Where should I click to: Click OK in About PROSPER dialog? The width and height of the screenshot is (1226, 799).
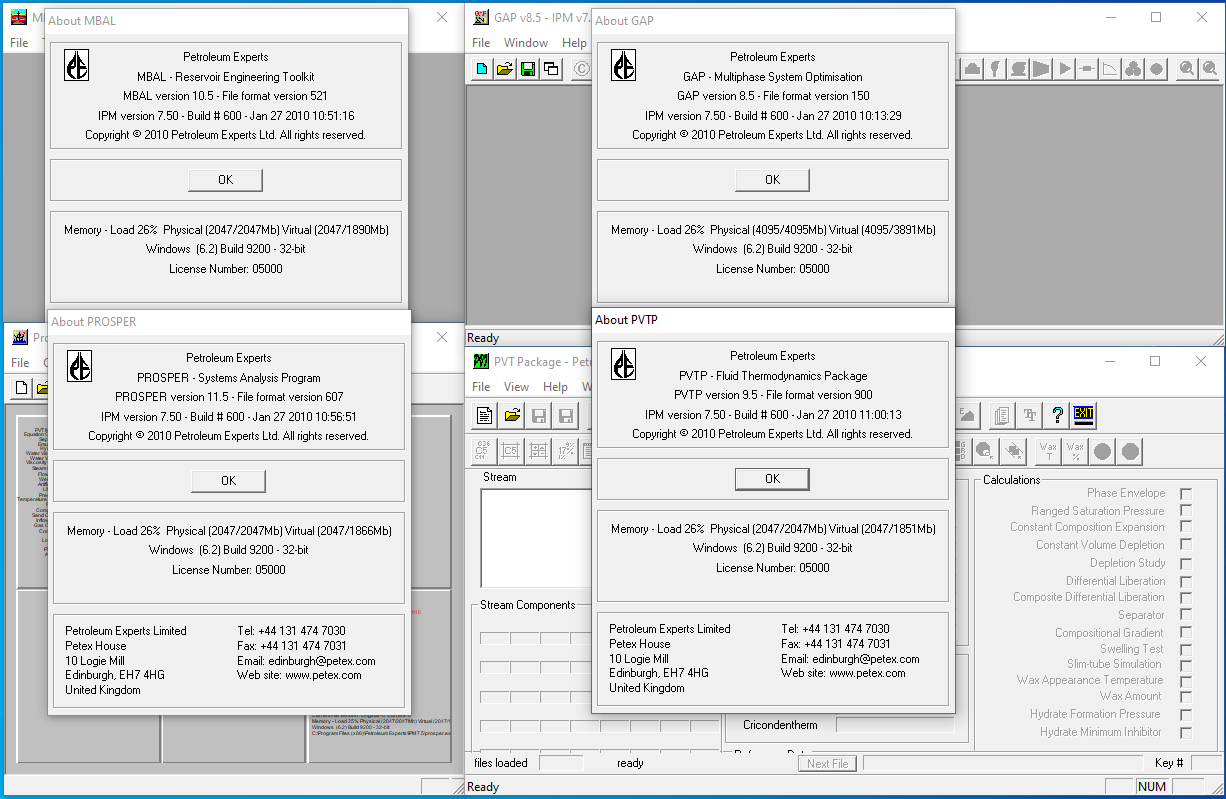click(228, 481)
